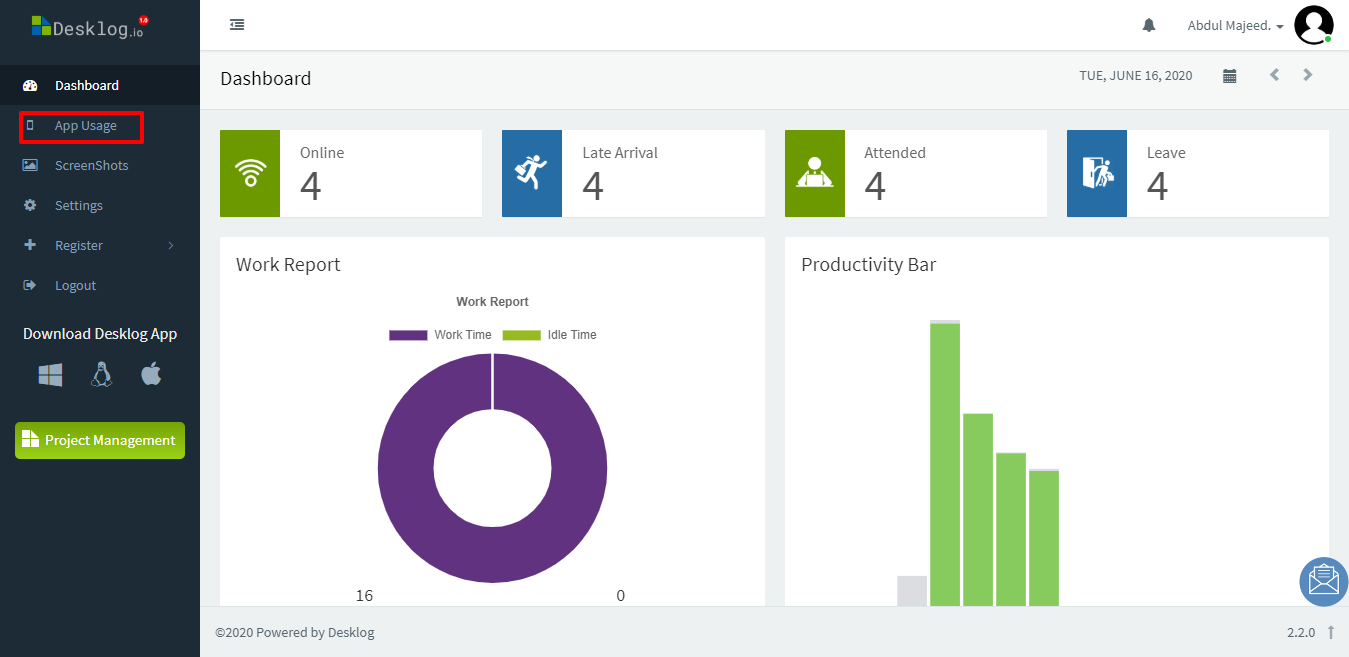1349x657 pixels.
Task: Click the notification bell
Action: [x=1148, y=25]
